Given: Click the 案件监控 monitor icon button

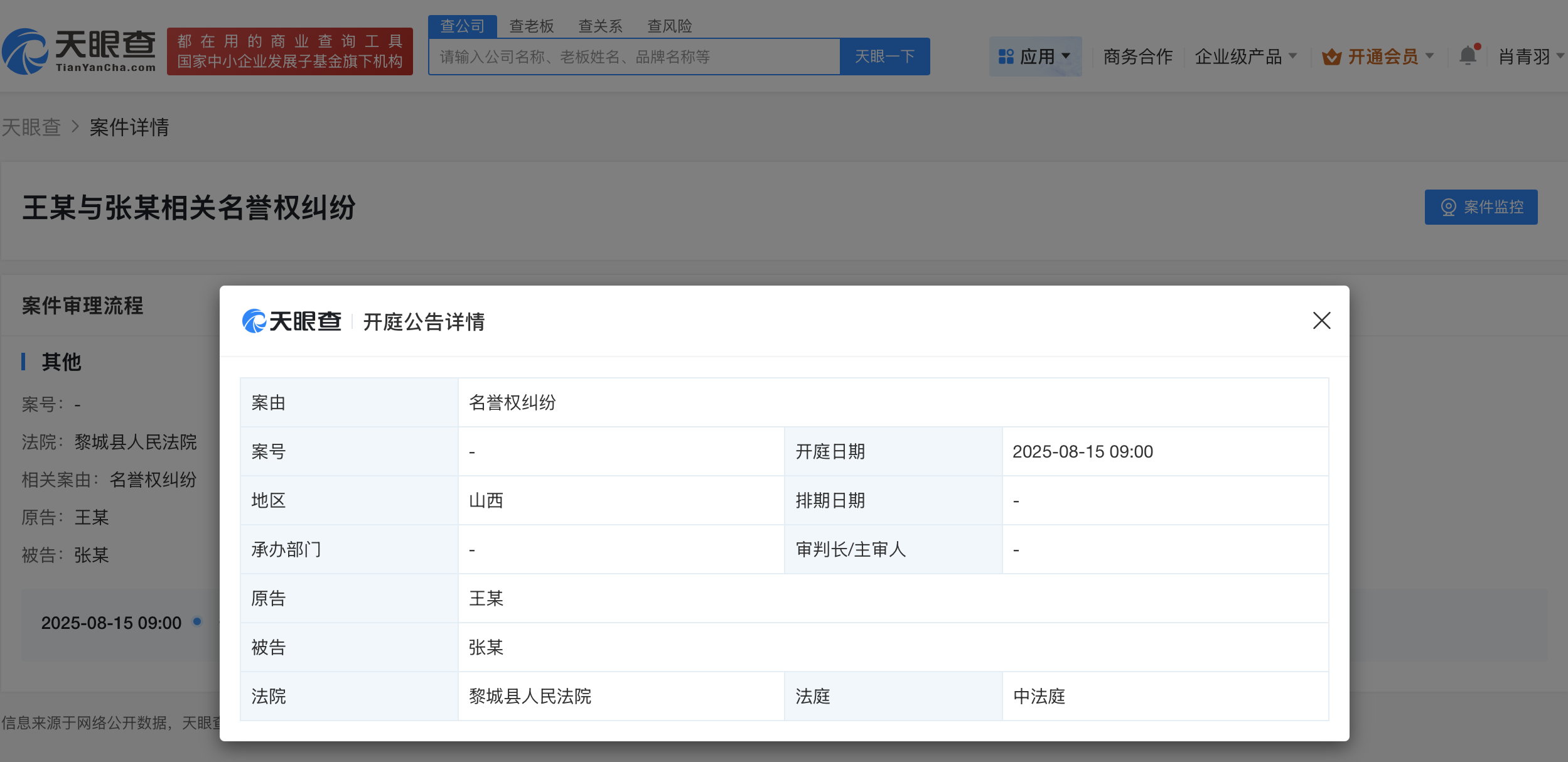Looking at the screenshot, I should [x=1449, y=207].
